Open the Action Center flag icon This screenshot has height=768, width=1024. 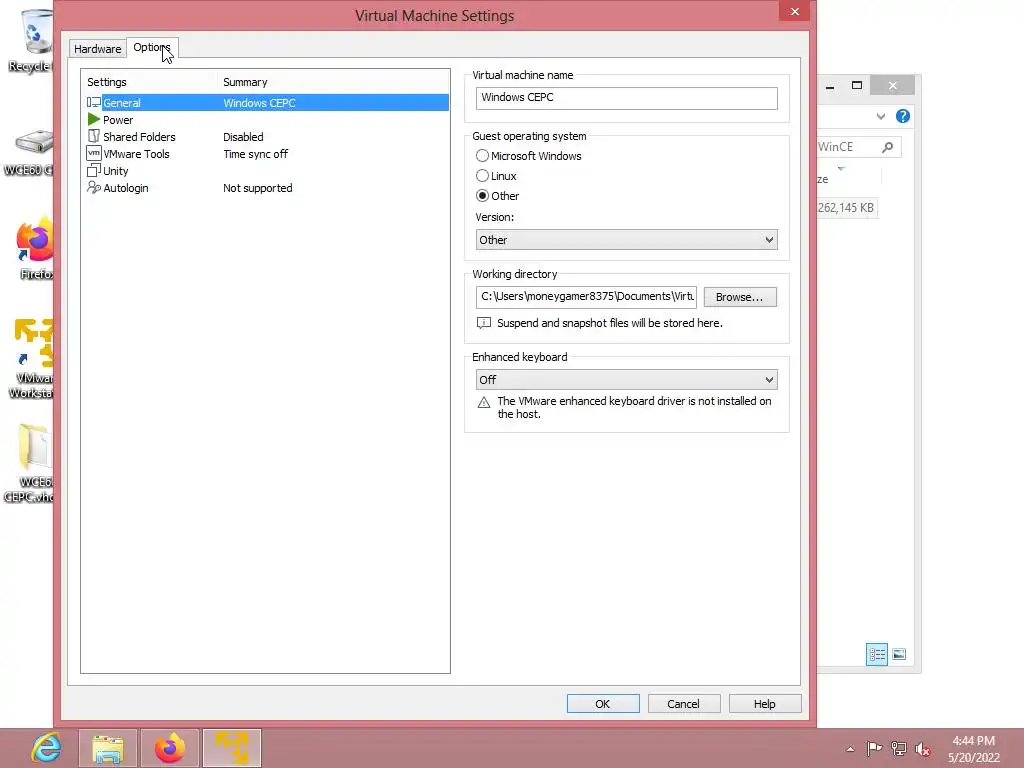click(x=874, y=748)
